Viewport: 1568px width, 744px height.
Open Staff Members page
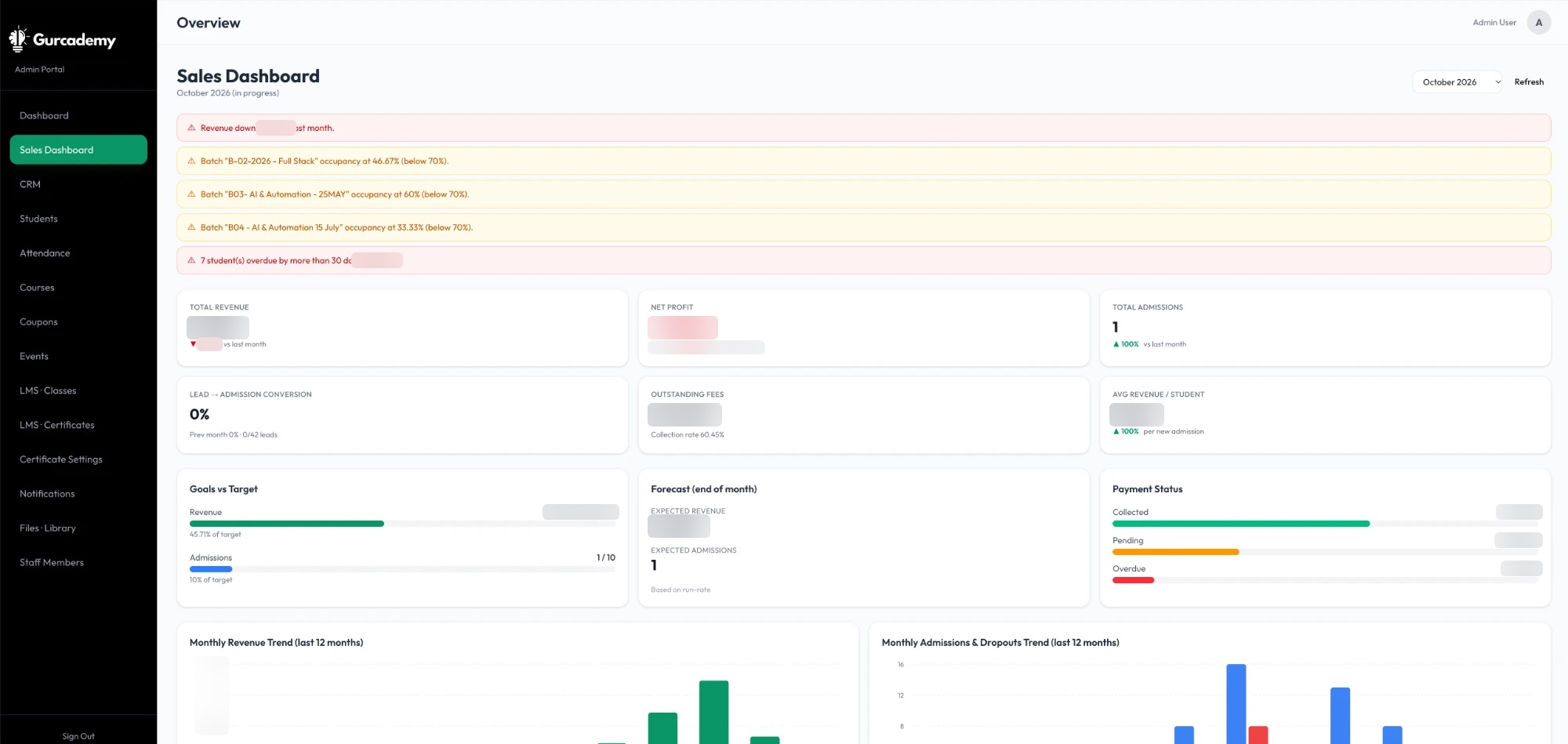[x=78, y=563]
